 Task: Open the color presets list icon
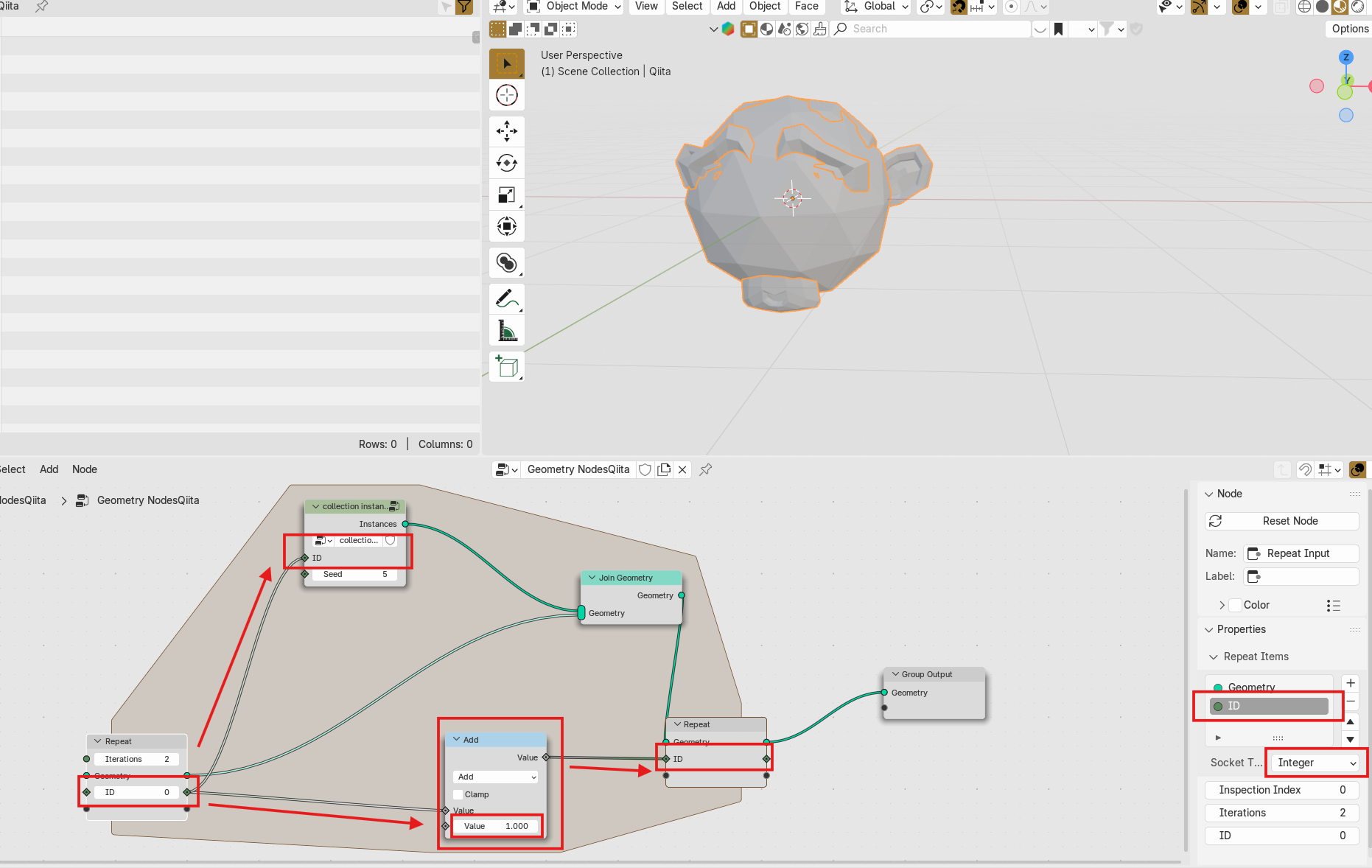coord(1334,606)
